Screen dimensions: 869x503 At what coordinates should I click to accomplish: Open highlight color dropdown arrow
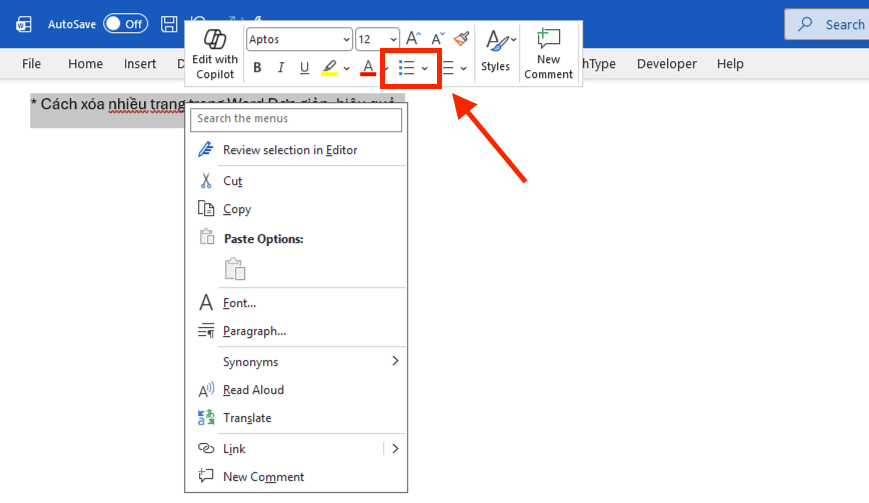pos(346,69)
